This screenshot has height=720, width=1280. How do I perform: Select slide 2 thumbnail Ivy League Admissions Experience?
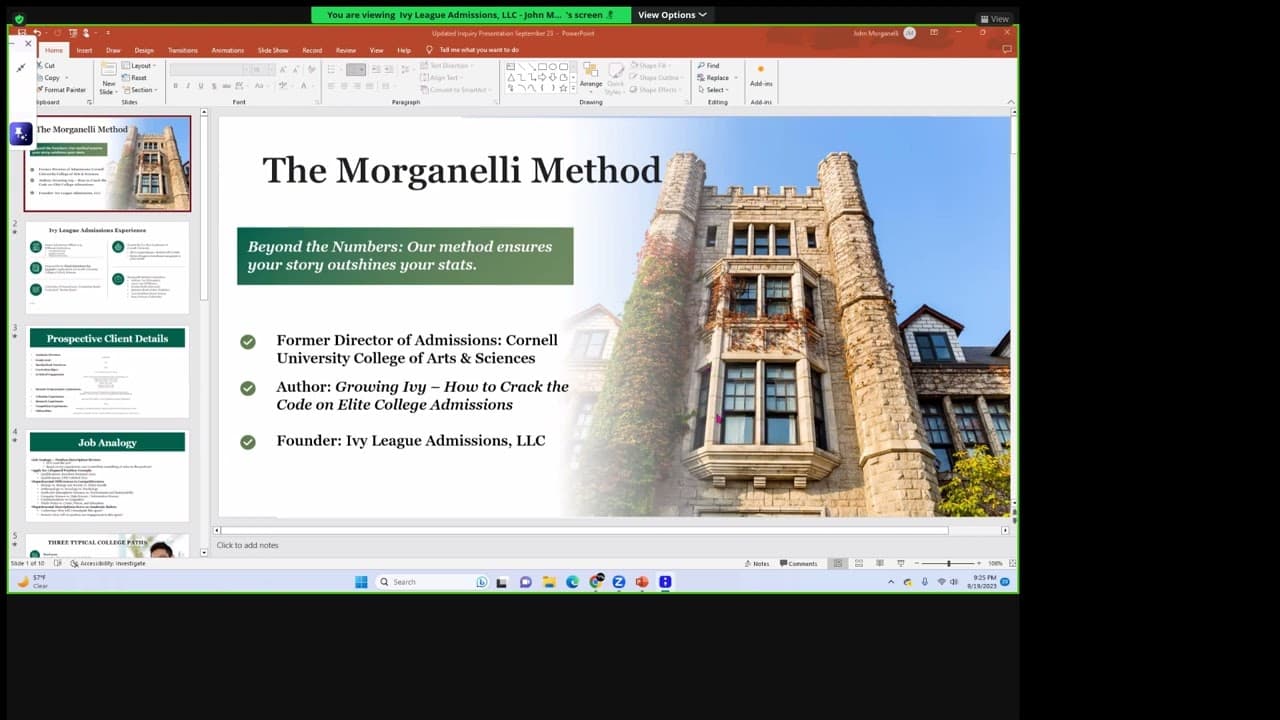(107, 268)
